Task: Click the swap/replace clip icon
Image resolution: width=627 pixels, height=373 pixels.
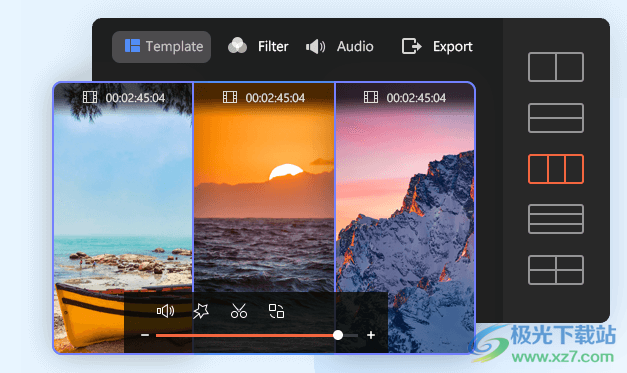Action: (276, 311)
